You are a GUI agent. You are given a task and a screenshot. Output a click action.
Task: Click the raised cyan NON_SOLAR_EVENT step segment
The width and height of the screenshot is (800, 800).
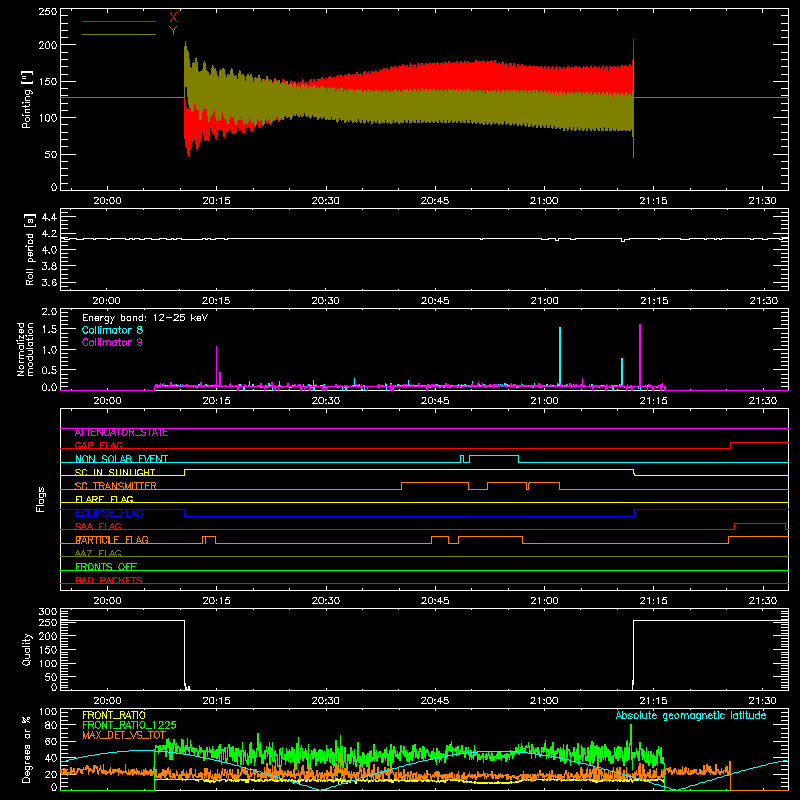(x=494, y=456)
